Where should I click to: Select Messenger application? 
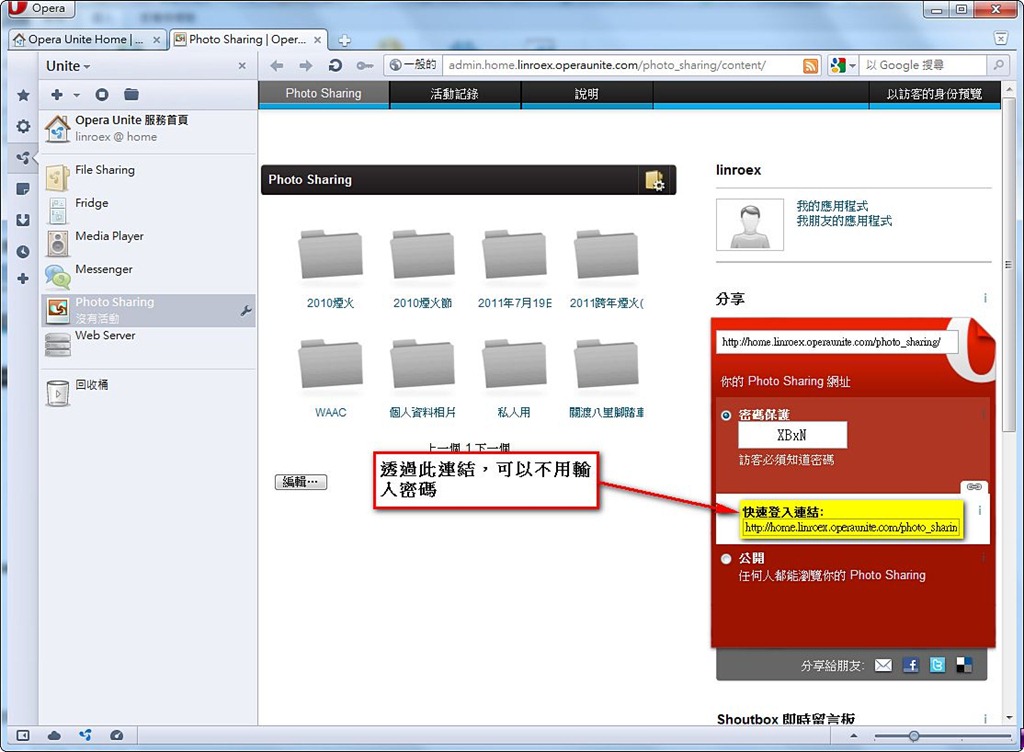pyautogui.click(x=147, y=276)
